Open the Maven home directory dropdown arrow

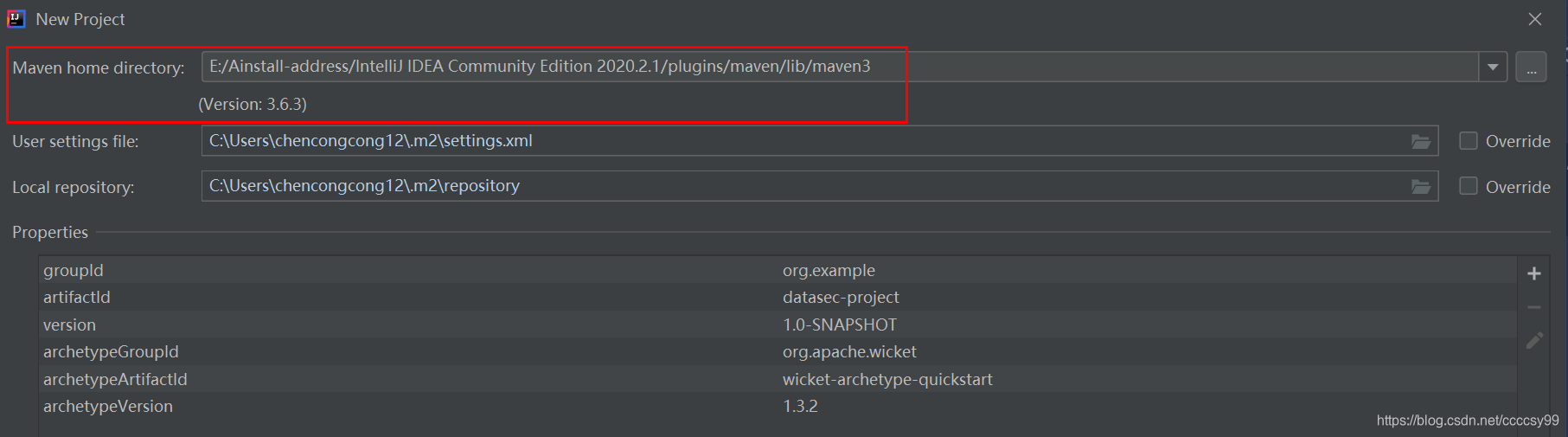[x=1493, y=67]
